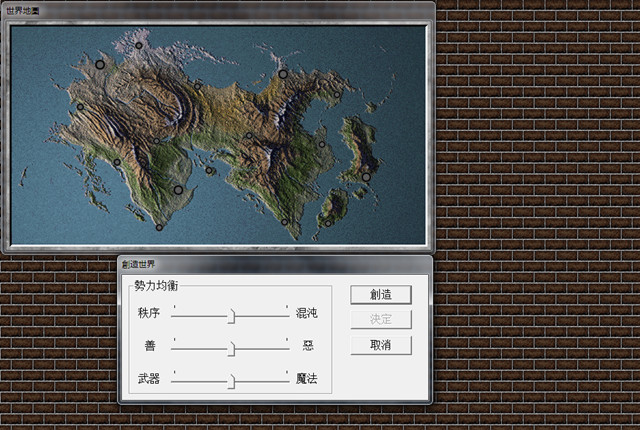
Task: Select the small marker in the central mainland
Action: tap(249, 135)
